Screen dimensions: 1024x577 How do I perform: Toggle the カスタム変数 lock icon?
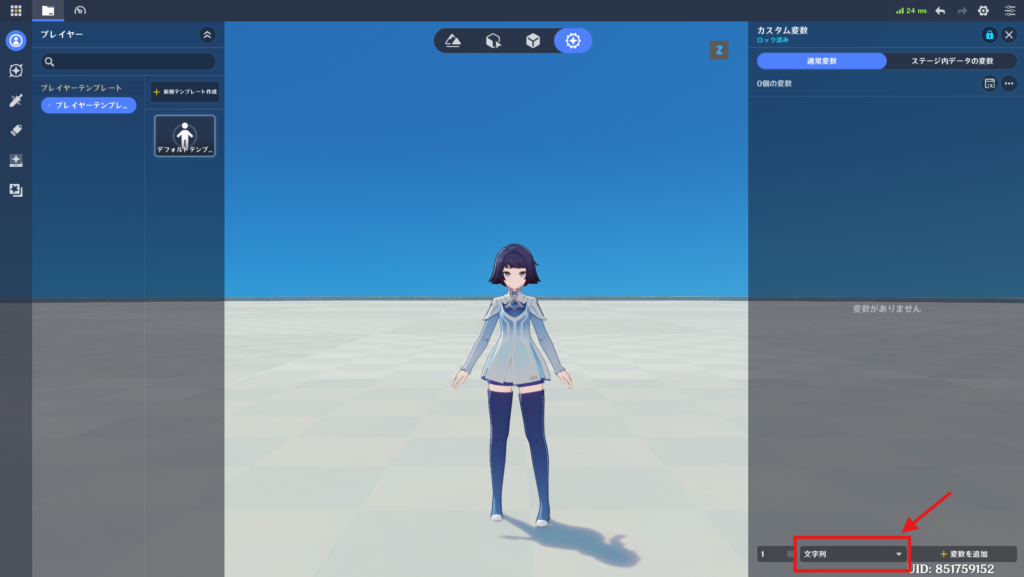[989, 35]
